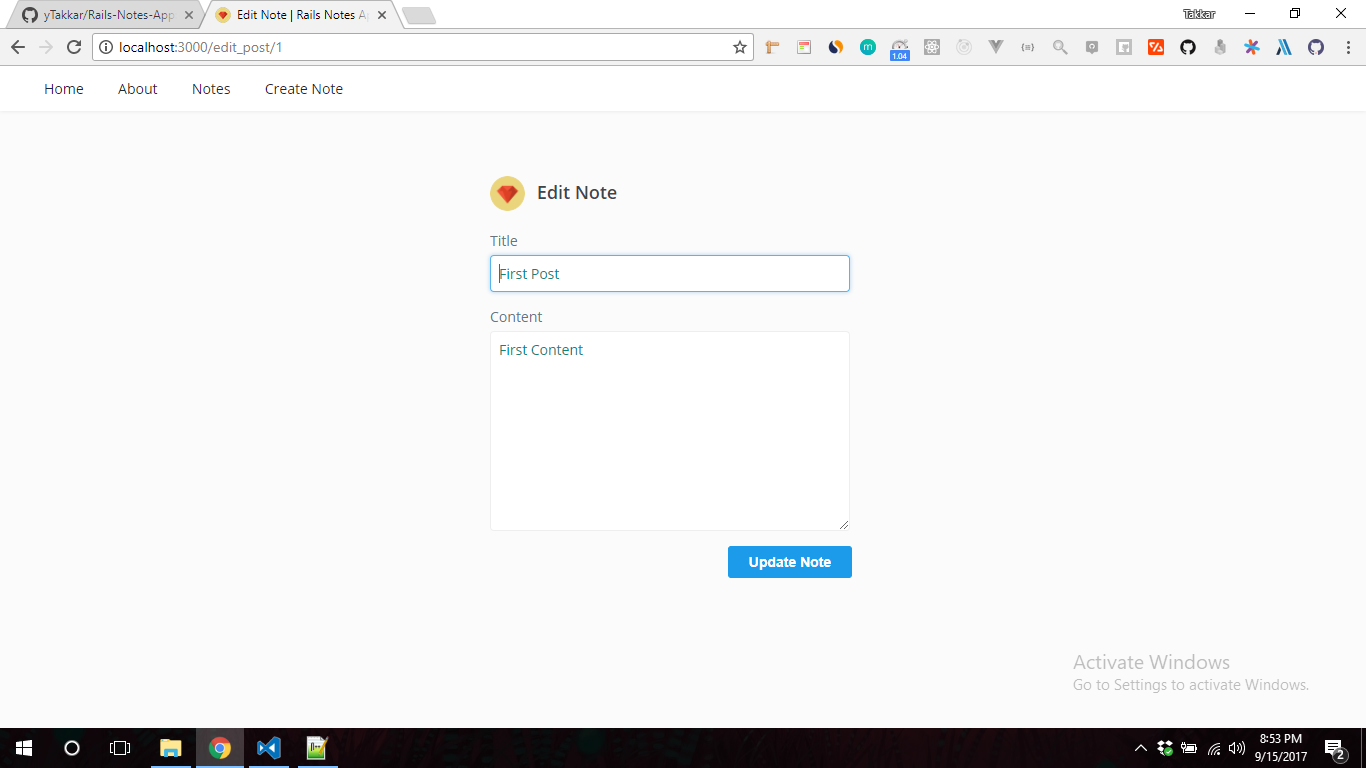The width and height of the screenshot is (1366, 768).
Task: Open the purple GitHub extension icon
Action: coord(1316,47)
